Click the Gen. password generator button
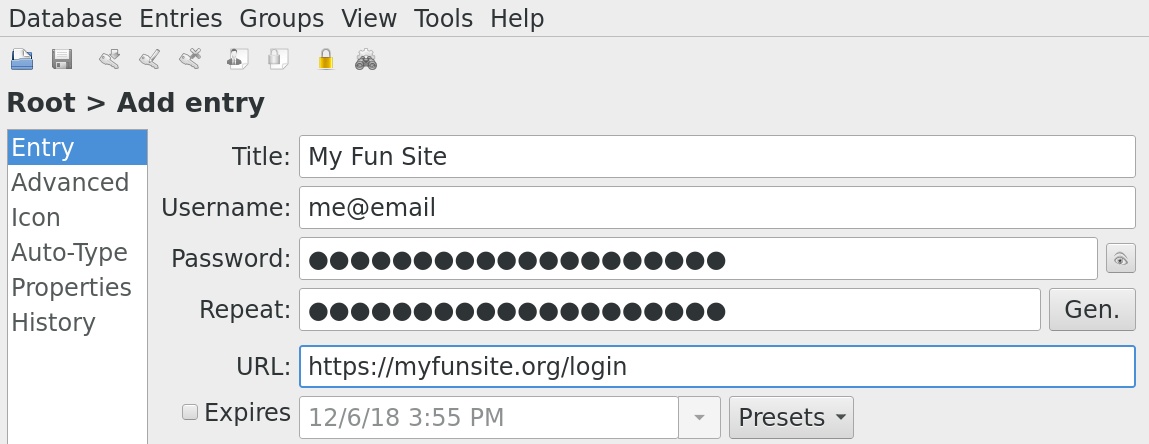Viewport: 1149px width, 444px height. (x=1092, y=309)
